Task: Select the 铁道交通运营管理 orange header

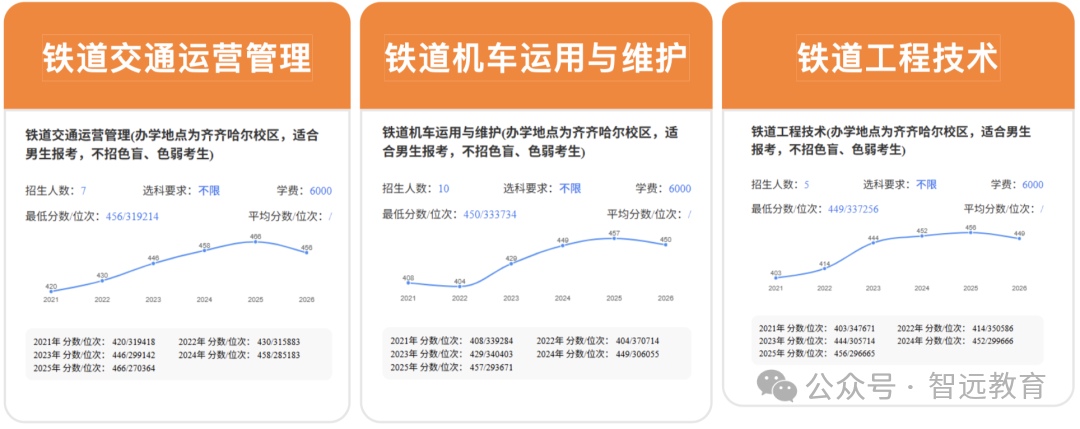Action: pos(177,56)
